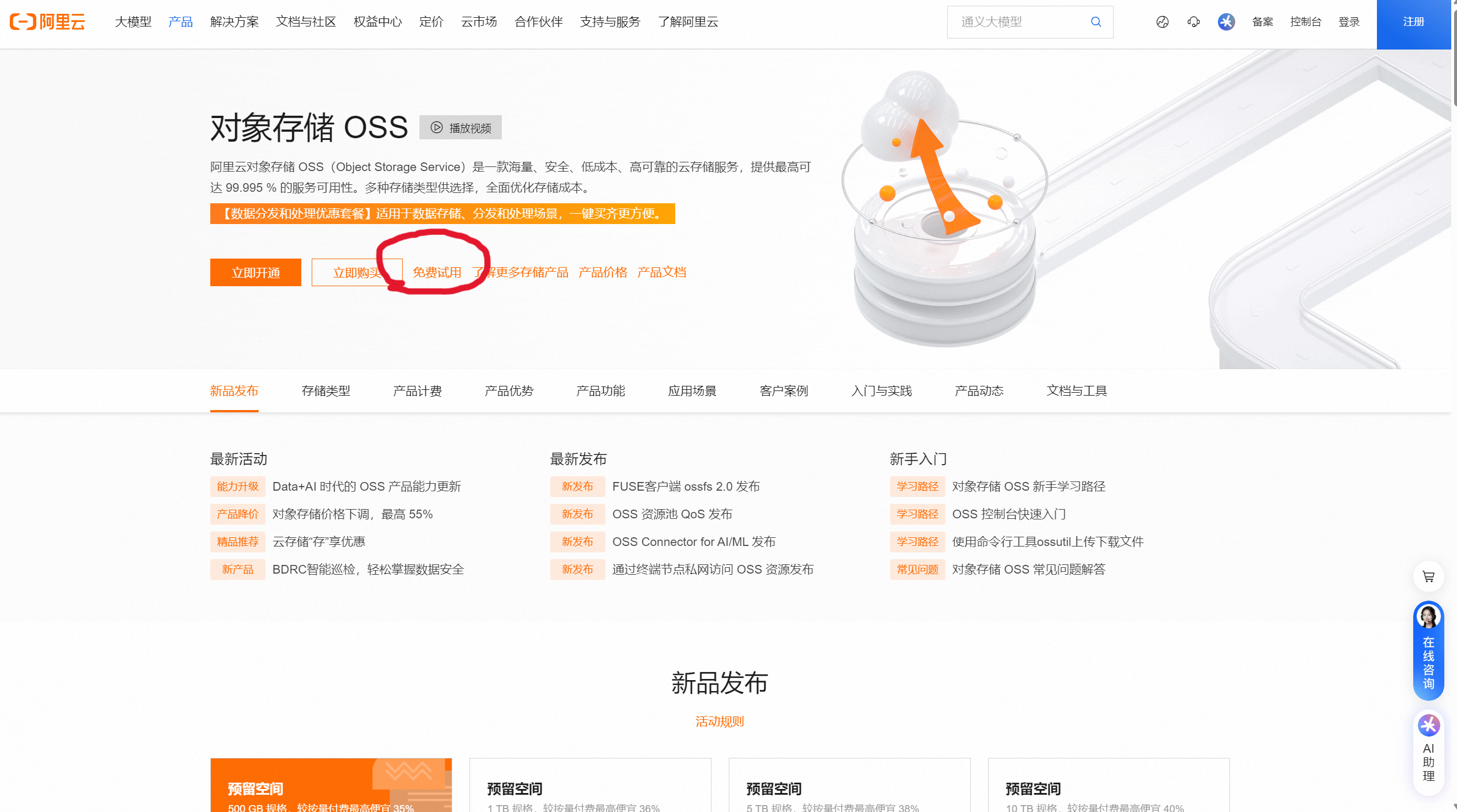Screen dimensions: 1457x812
Task: Click the Tongyi AI star icon in header
Action: click(x=1226, y=22)
